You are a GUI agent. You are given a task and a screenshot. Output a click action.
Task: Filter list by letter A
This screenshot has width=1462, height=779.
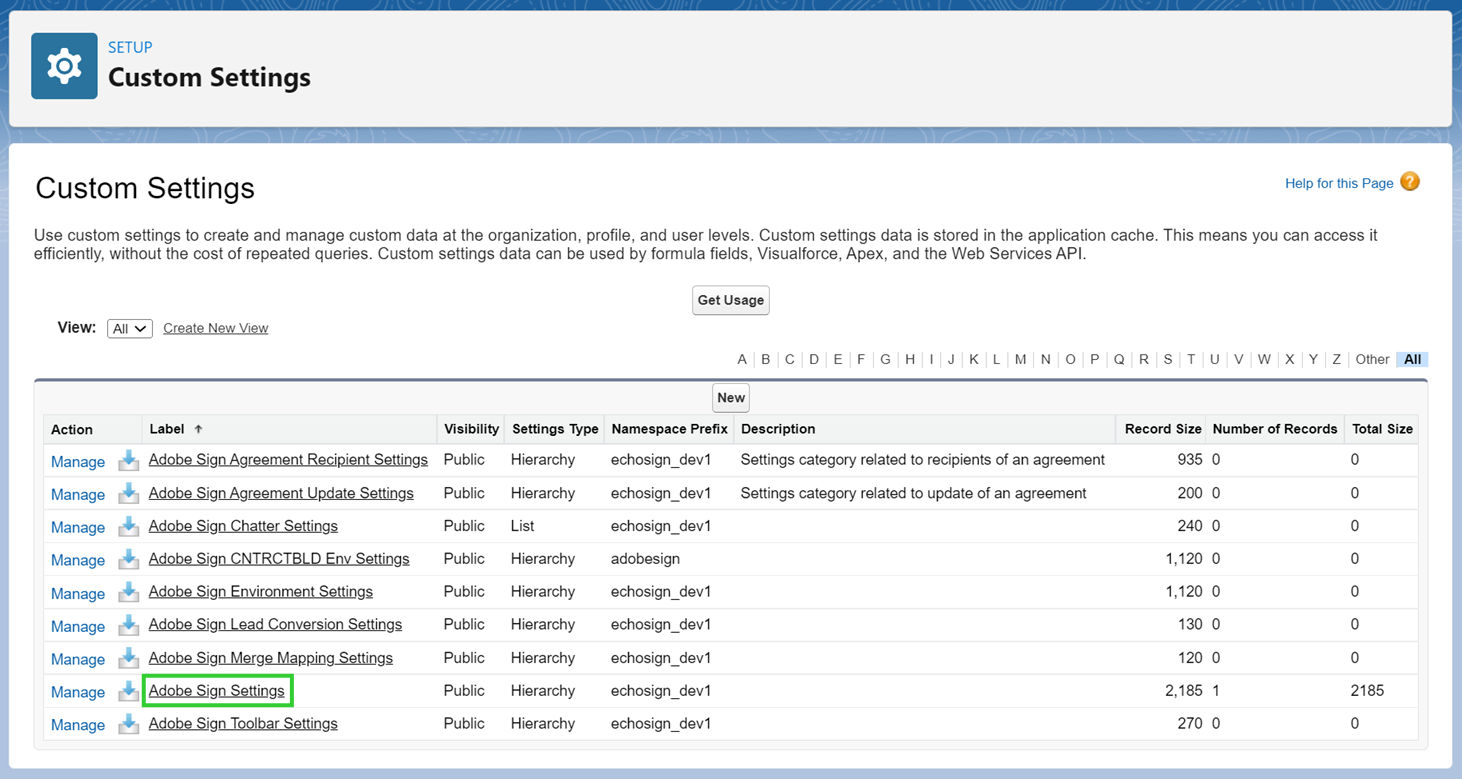click(x=742, y=359)
